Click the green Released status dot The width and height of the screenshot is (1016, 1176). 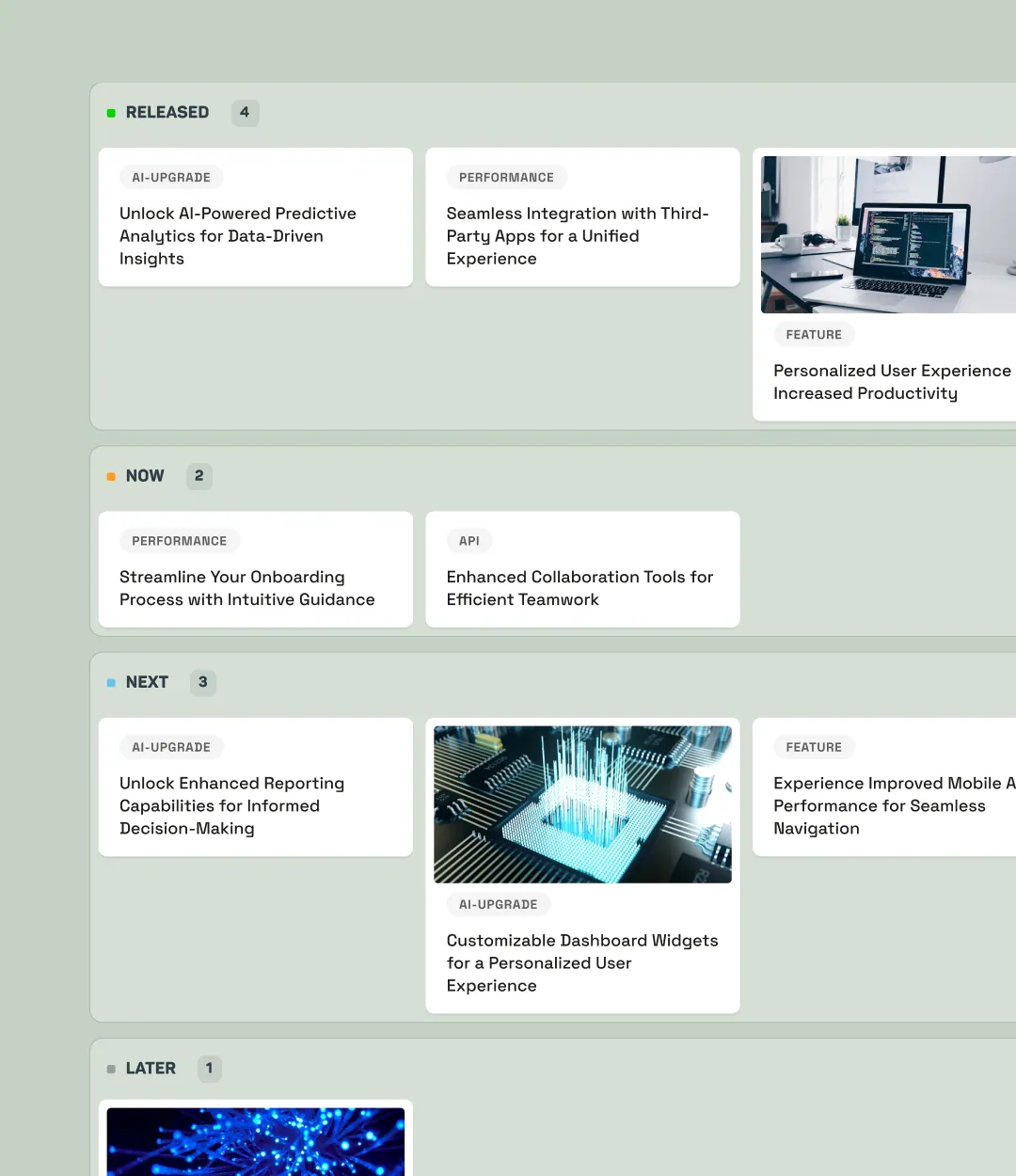pyautogui.click(x=111, y=113)
